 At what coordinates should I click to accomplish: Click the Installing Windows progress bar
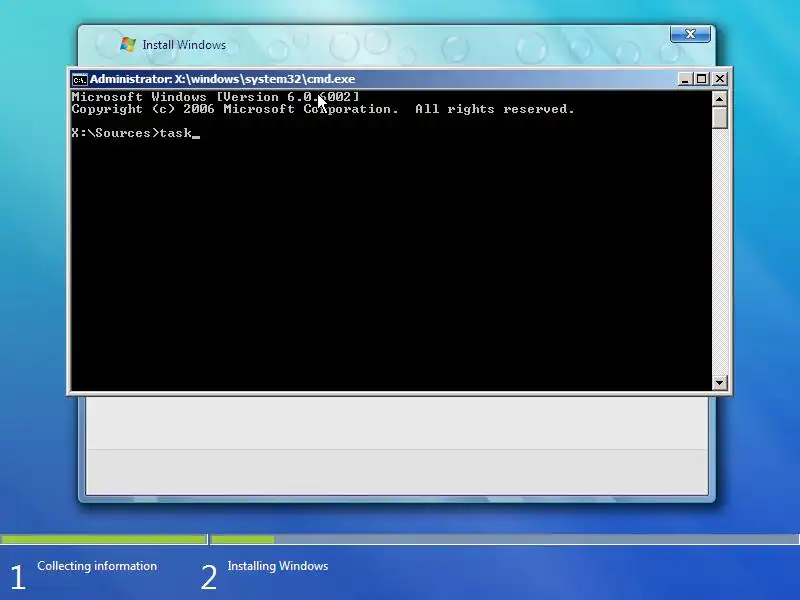505,539
